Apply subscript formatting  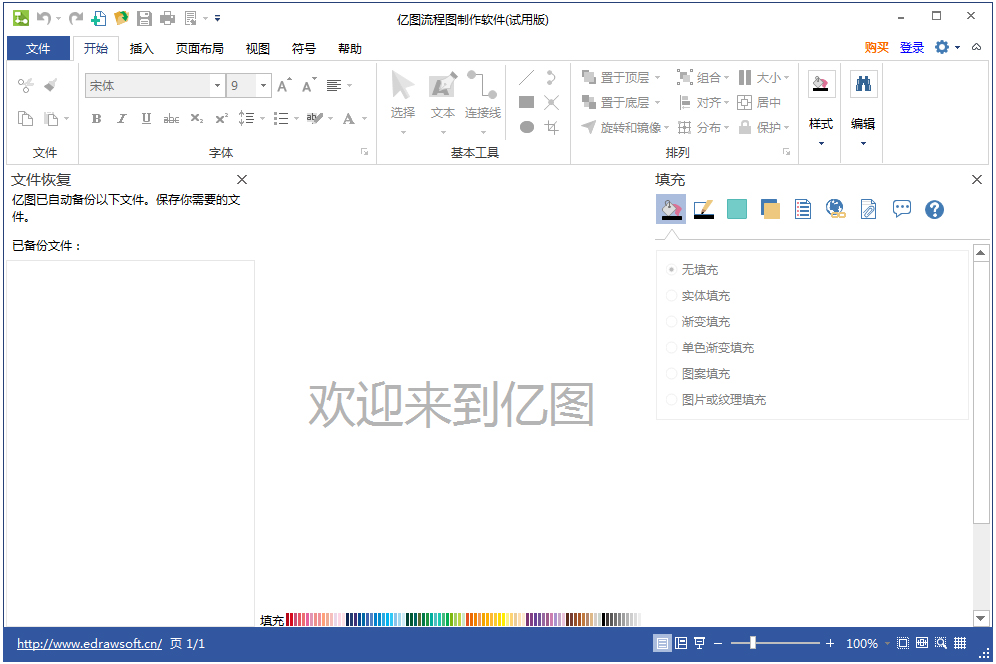click(197, 119)
